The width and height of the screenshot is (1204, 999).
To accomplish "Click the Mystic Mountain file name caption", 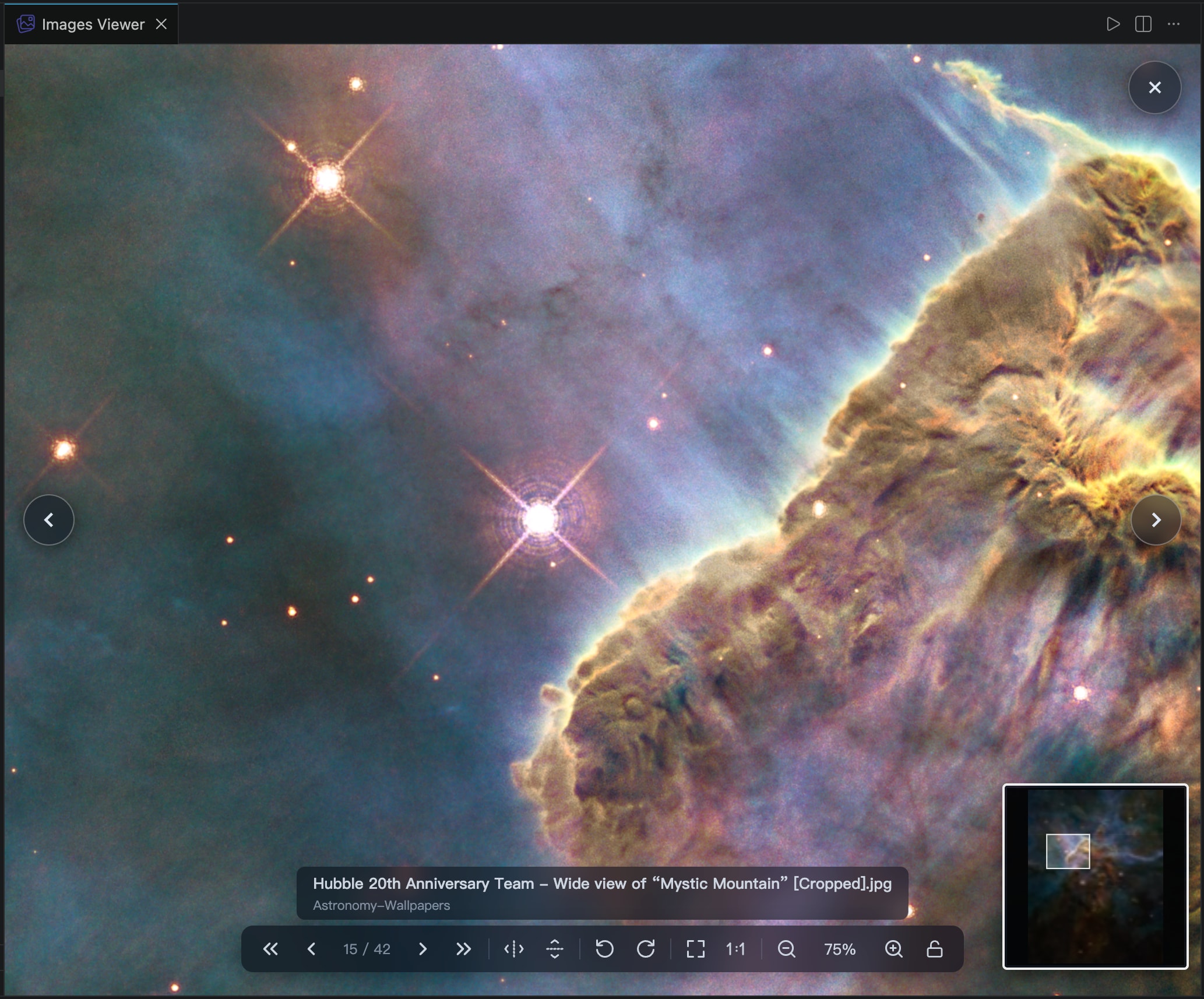I will [x=603, y=884].
